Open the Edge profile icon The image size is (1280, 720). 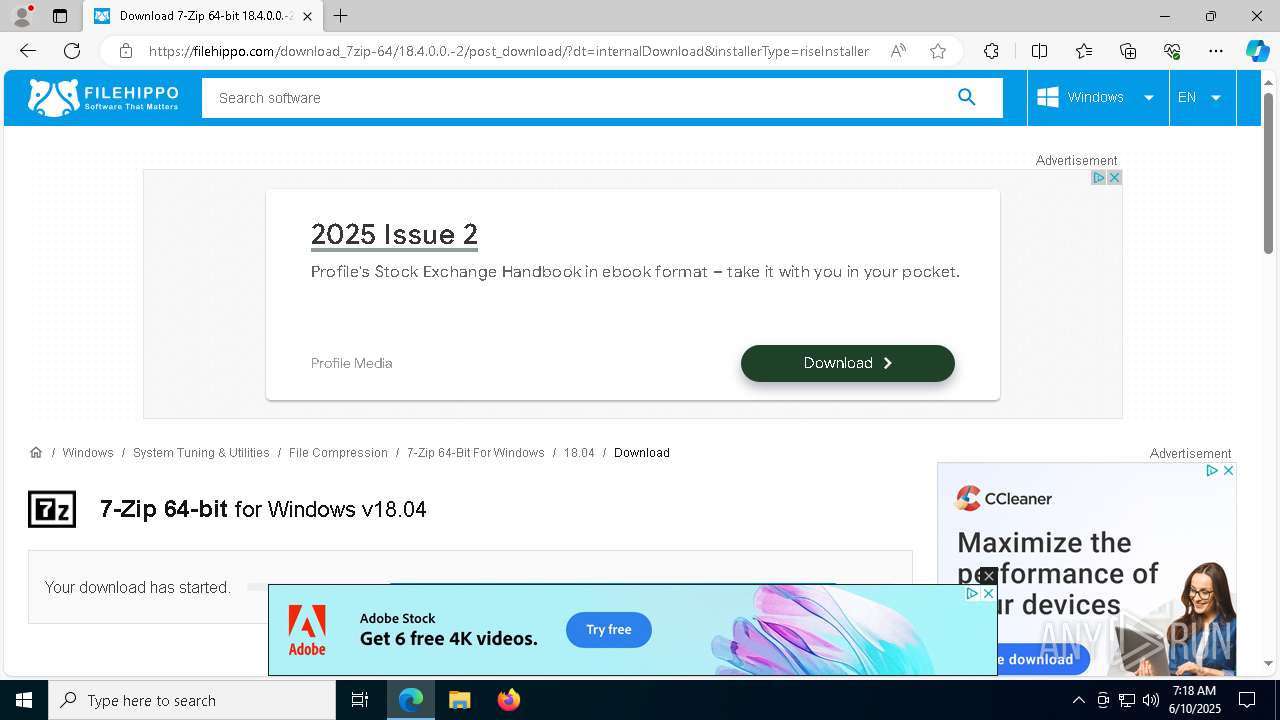pyautogui.click(x=22, y=16)
